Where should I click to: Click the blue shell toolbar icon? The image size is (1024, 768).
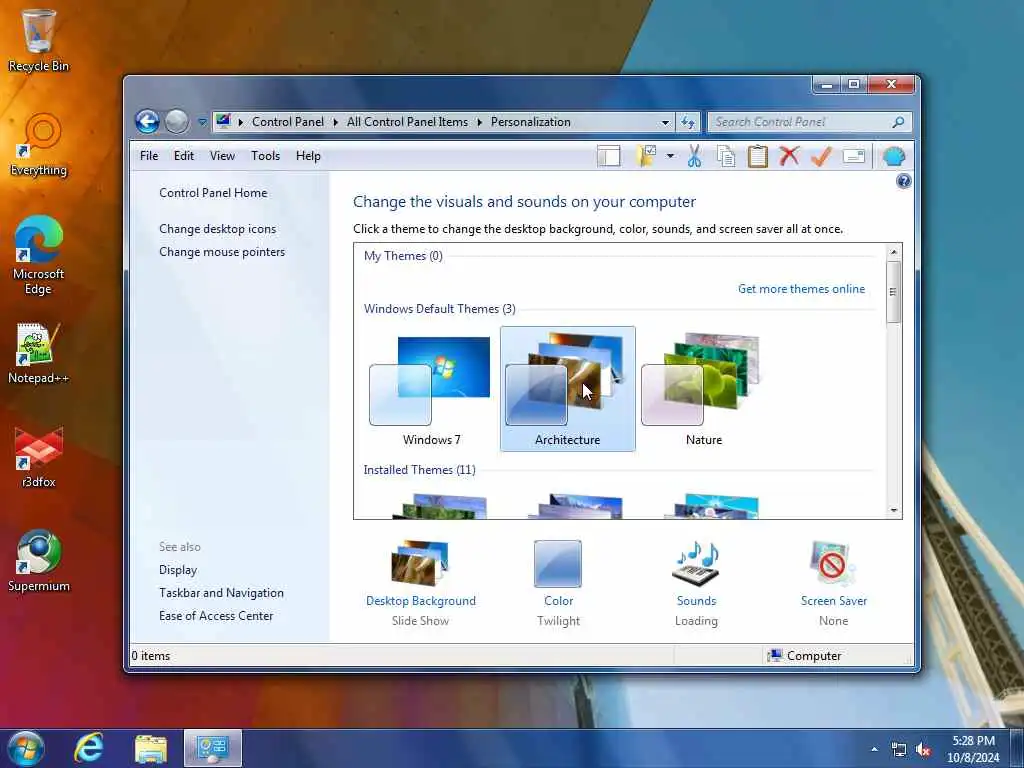pyautogui.click(x=893, y=157)
